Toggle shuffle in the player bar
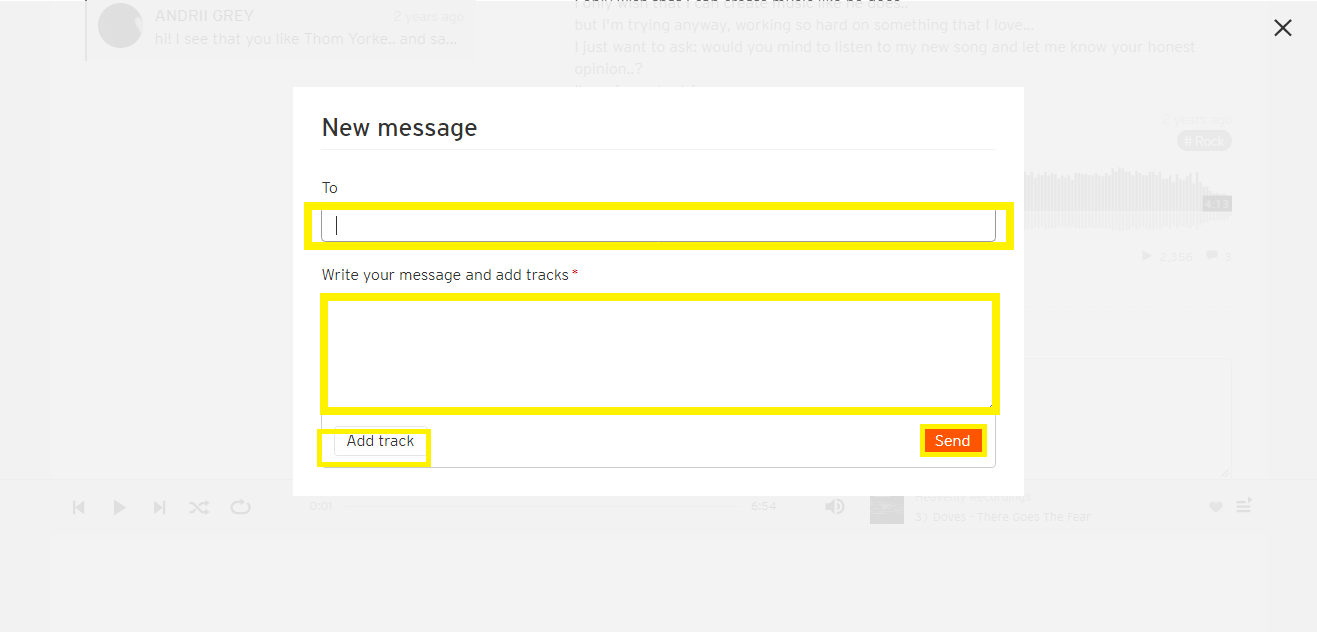This screenshot has width=1317, height=632. (x=199, y=507)
